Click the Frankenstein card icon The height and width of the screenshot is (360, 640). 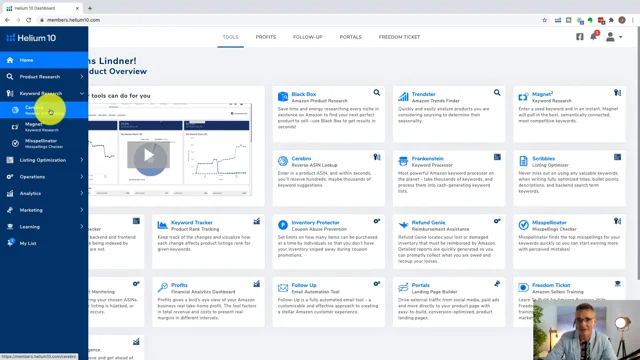point(403,161)
